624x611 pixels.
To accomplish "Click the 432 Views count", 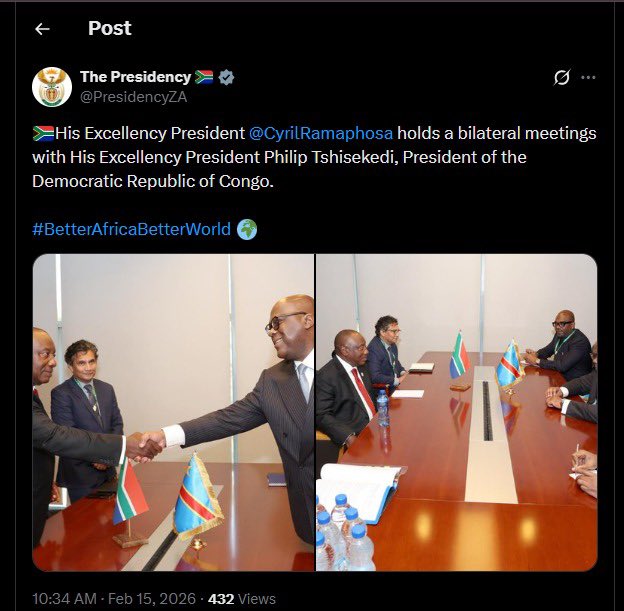I will click(x=241, y=599).
